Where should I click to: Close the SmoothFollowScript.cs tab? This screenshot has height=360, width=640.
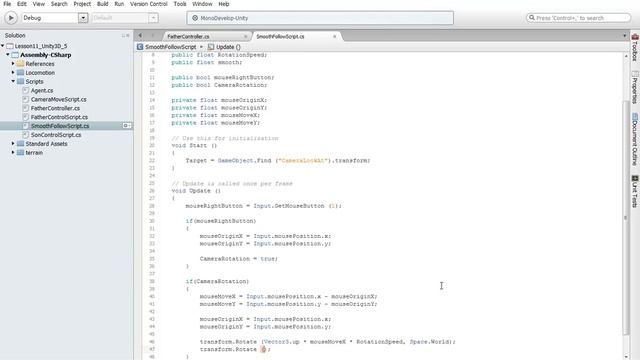point(334,36)
